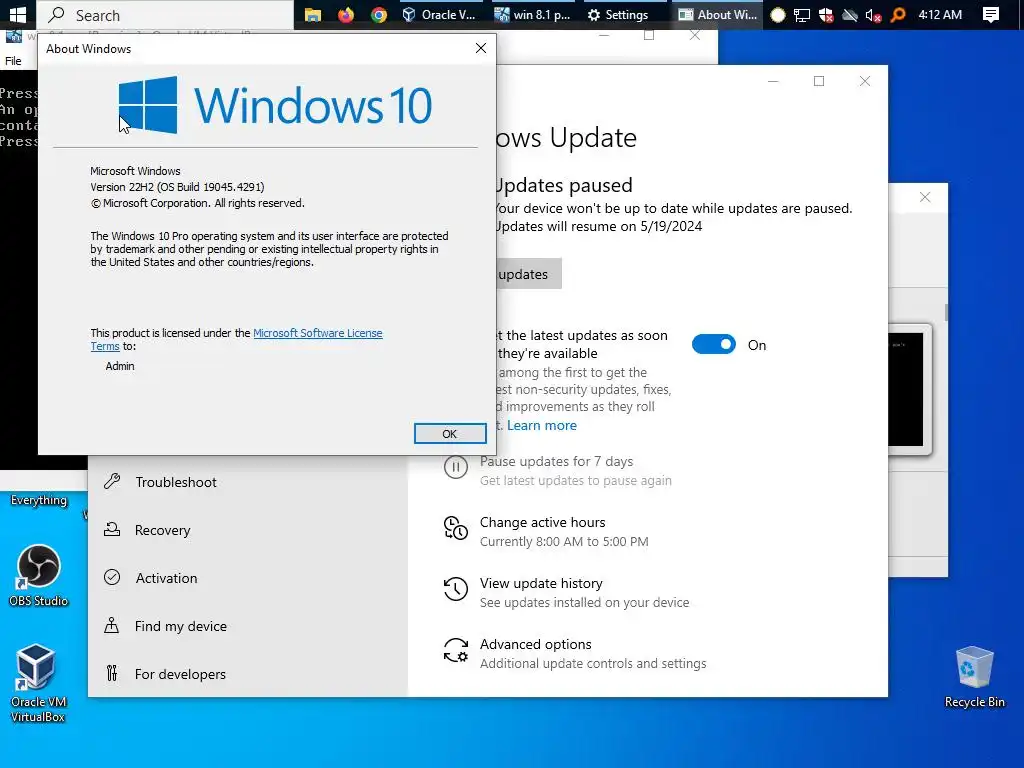Click the Pause updates pause icon
1024x768 pixels.
pos(456,467)
